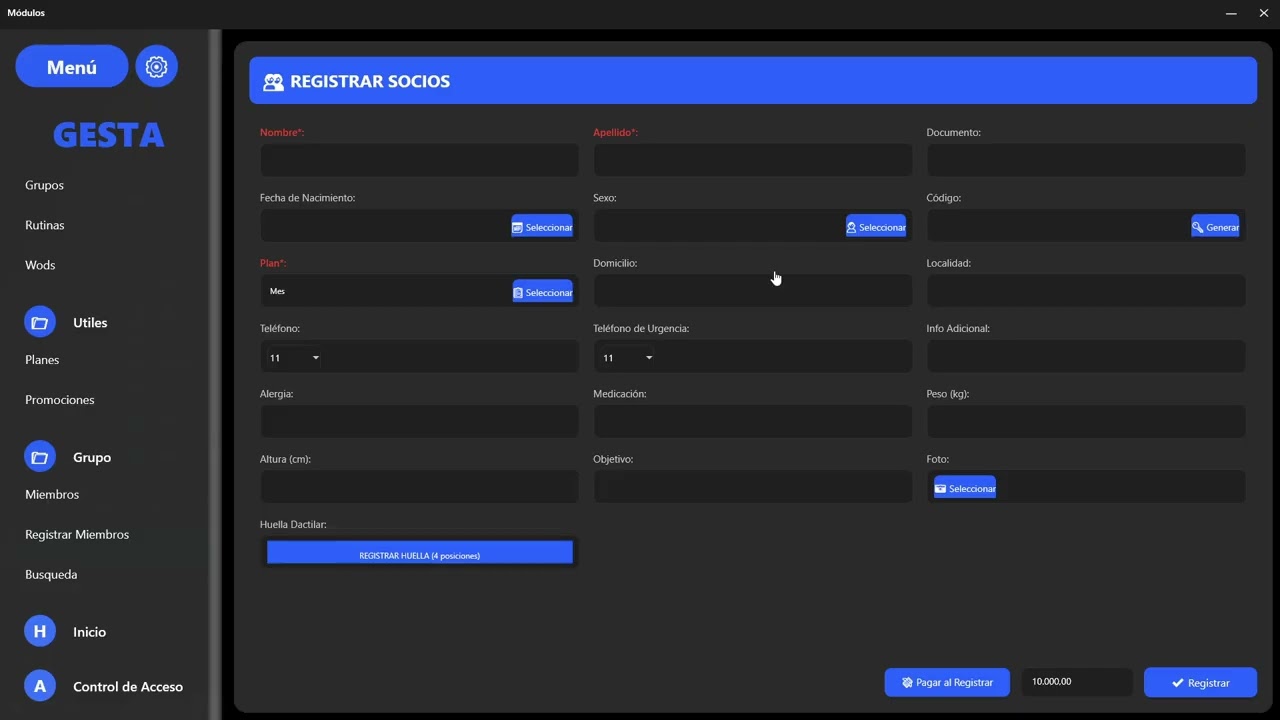Click the Altura (cm) input field

(x=419, y=487)
